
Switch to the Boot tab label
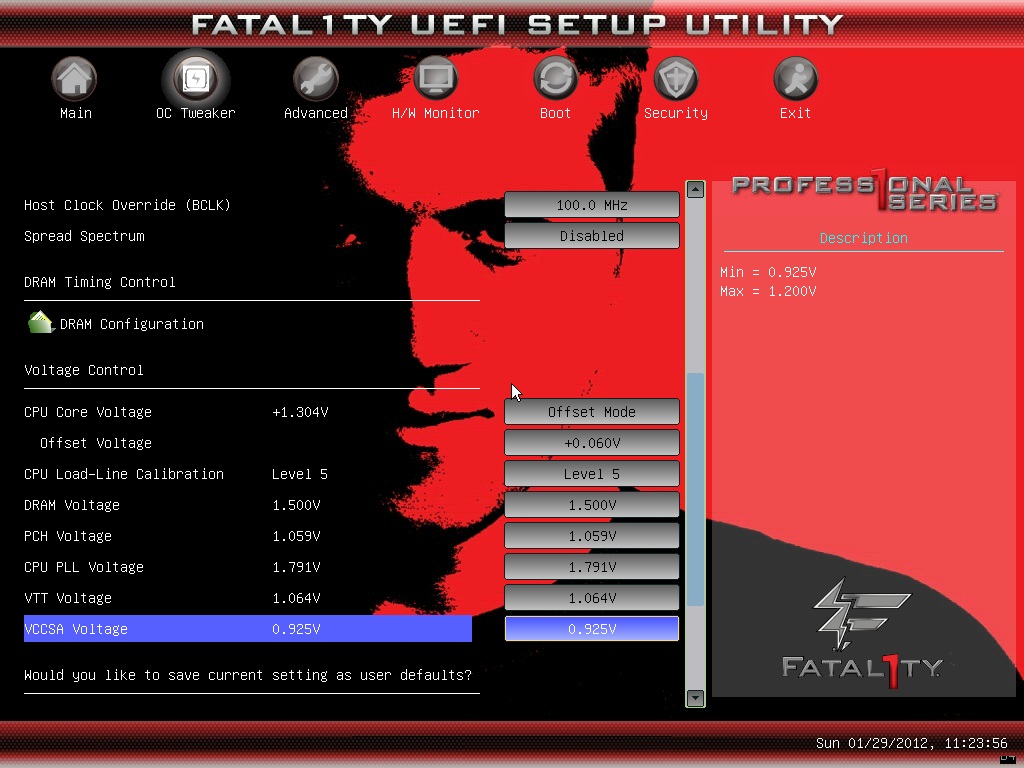click(555, 113)
